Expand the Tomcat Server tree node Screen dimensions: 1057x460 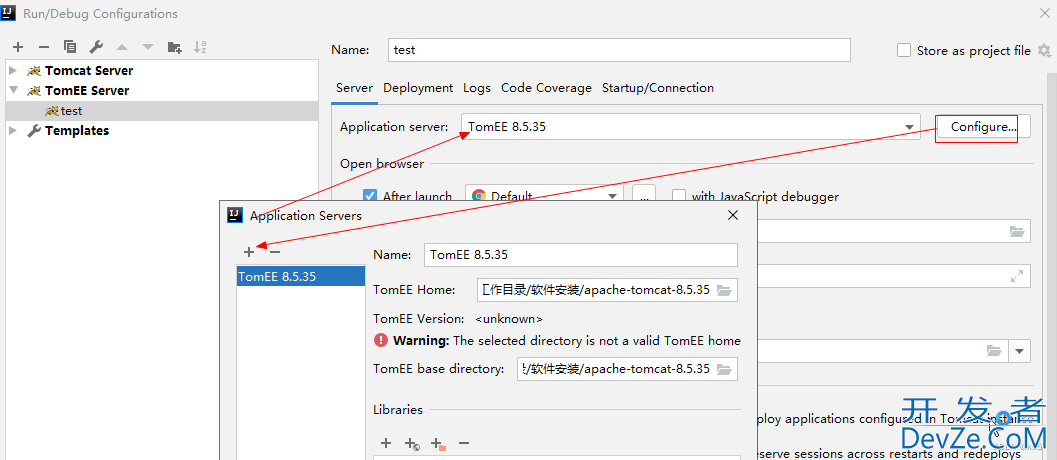[13, 70]
